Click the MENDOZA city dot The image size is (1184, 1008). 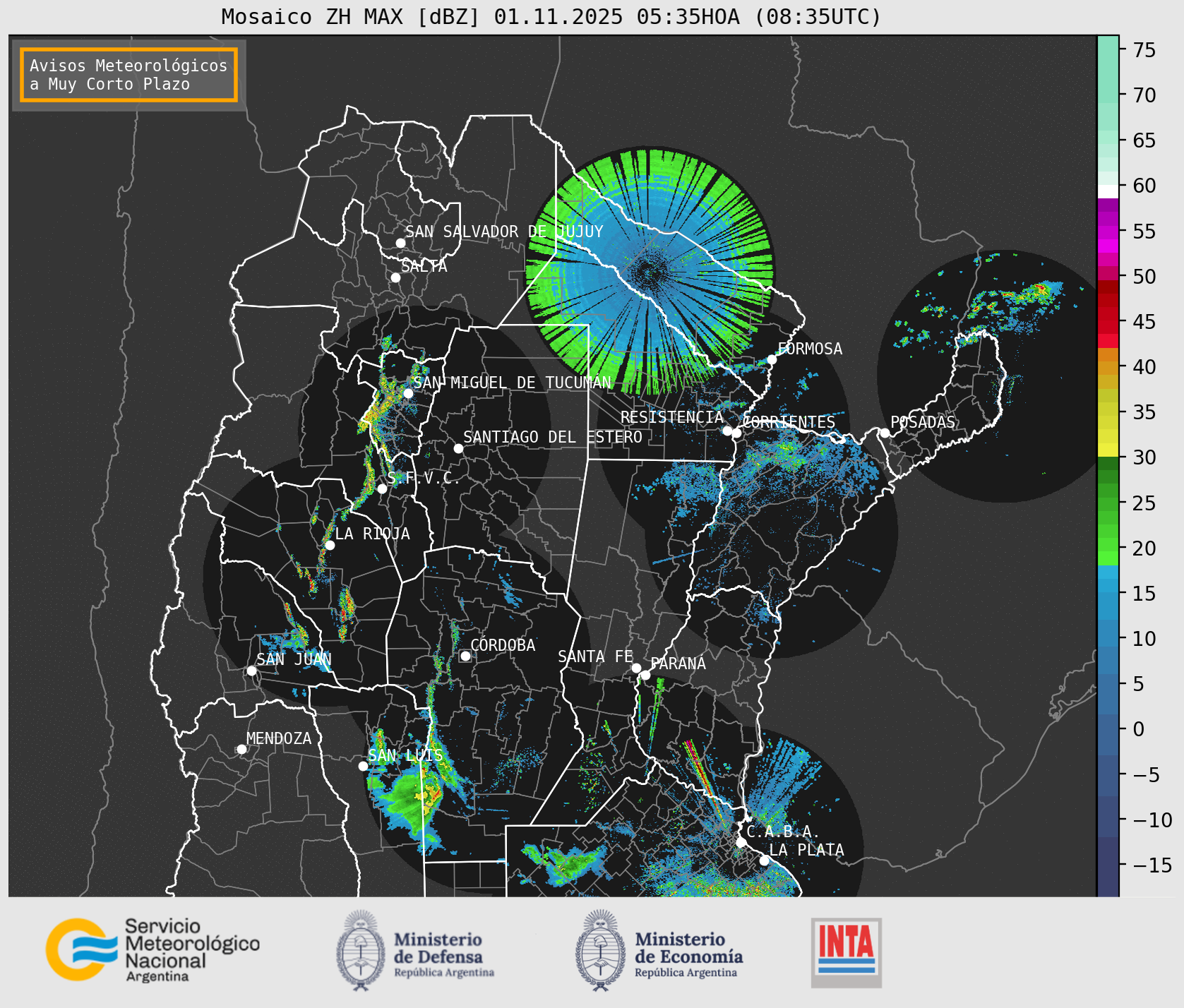[241, 749]
